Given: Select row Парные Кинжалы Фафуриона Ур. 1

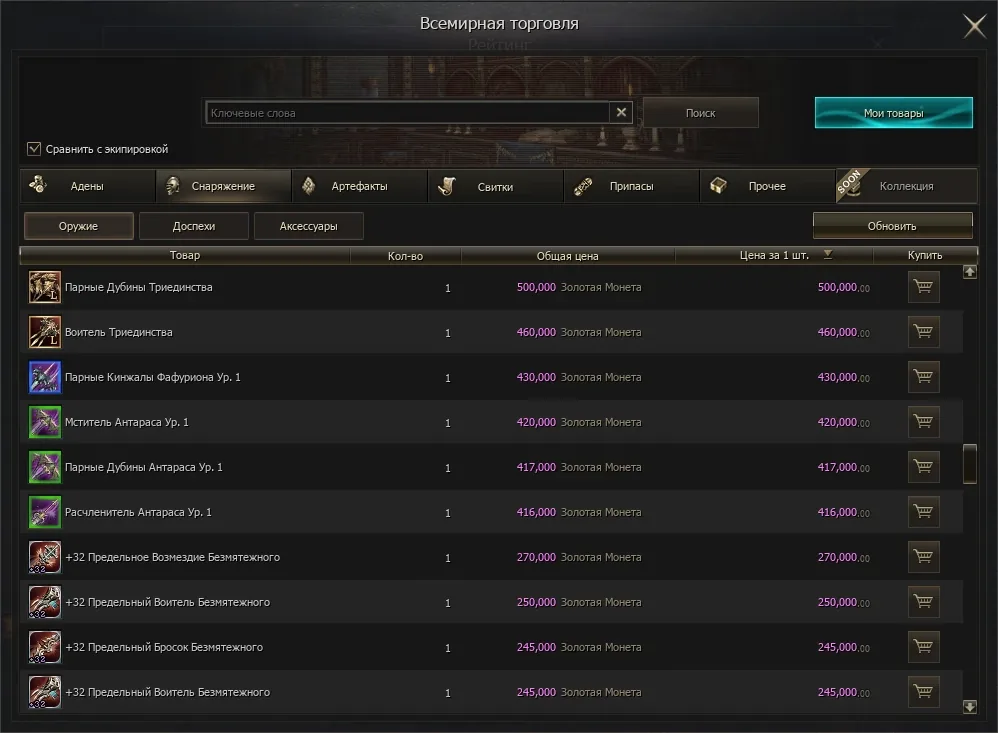Looking at the screenshot, I should point(491,377).
